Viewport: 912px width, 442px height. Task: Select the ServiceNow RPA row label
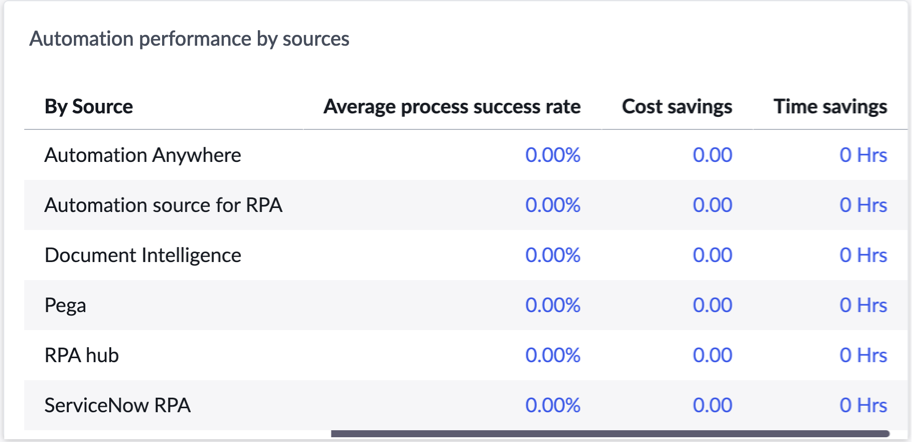(x=117, y=405)
